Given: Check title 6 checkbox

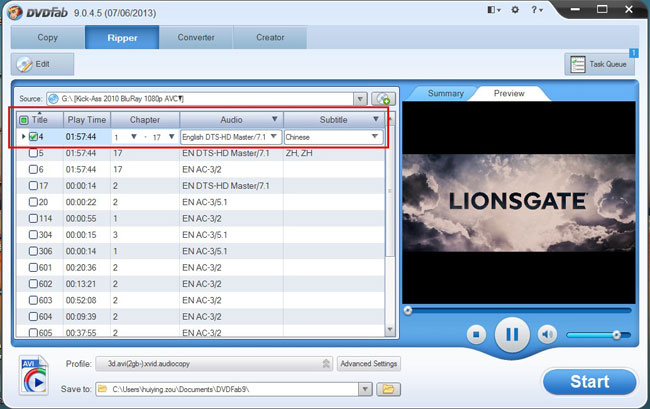Looking at the screenshot, I should point(33,169).
